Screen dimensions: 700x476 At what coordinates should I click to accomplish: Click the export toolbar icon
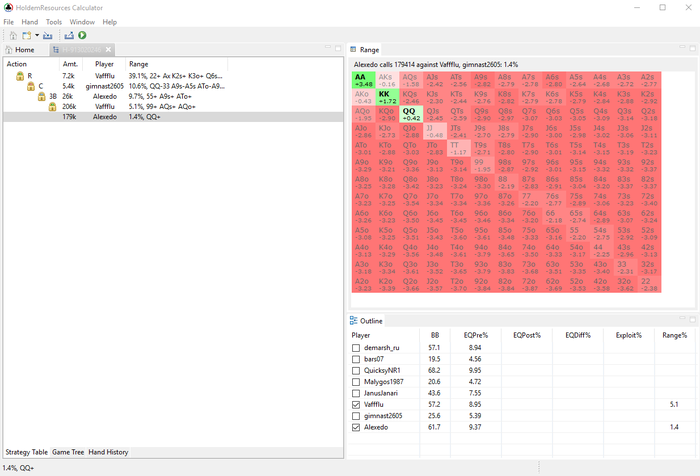click(x=69, y=35)
